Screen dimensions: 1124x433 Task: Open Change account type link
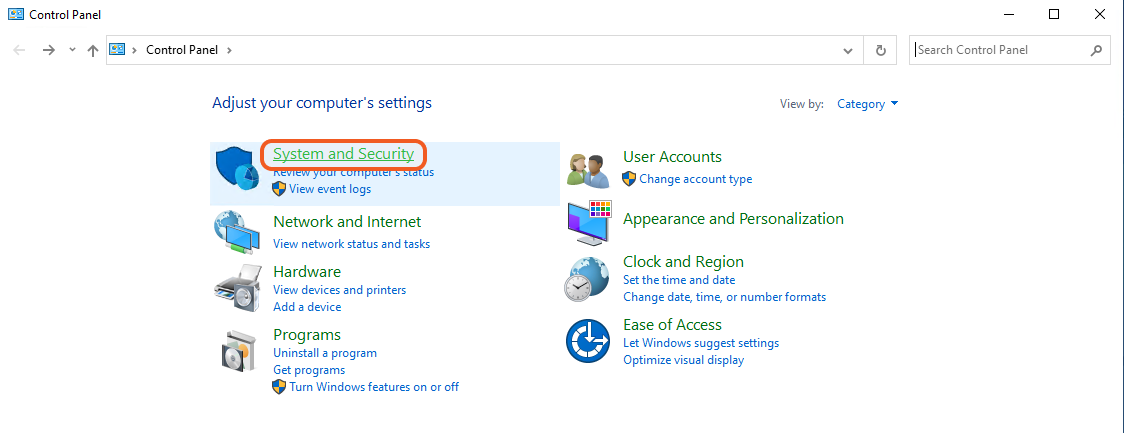tap(696, 180)
